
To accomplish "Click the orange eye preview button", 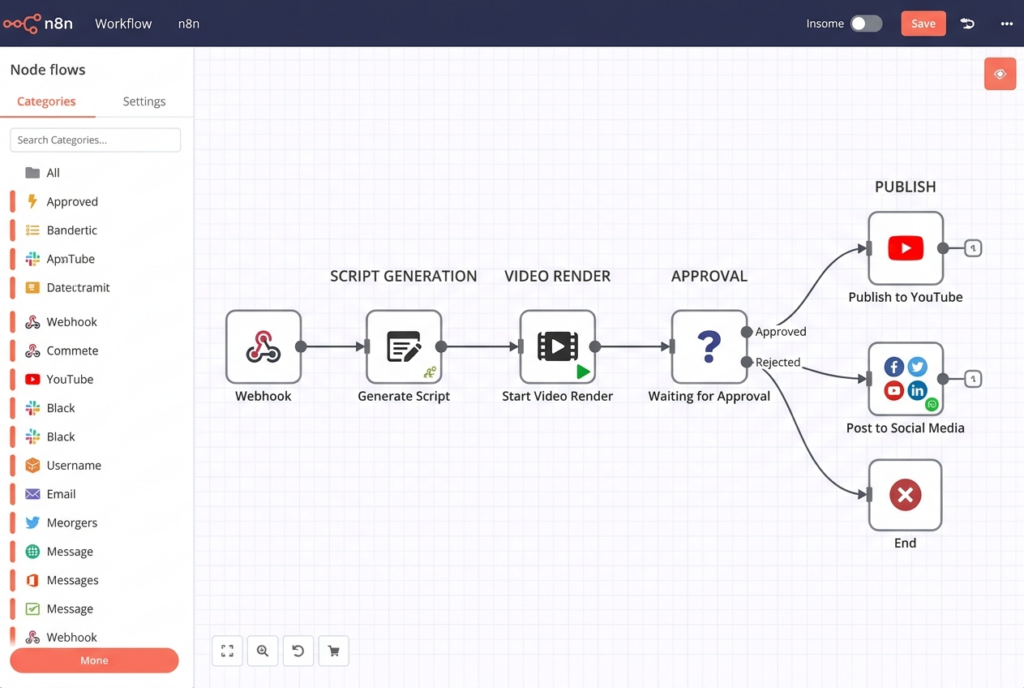I will coord(1000,74).
